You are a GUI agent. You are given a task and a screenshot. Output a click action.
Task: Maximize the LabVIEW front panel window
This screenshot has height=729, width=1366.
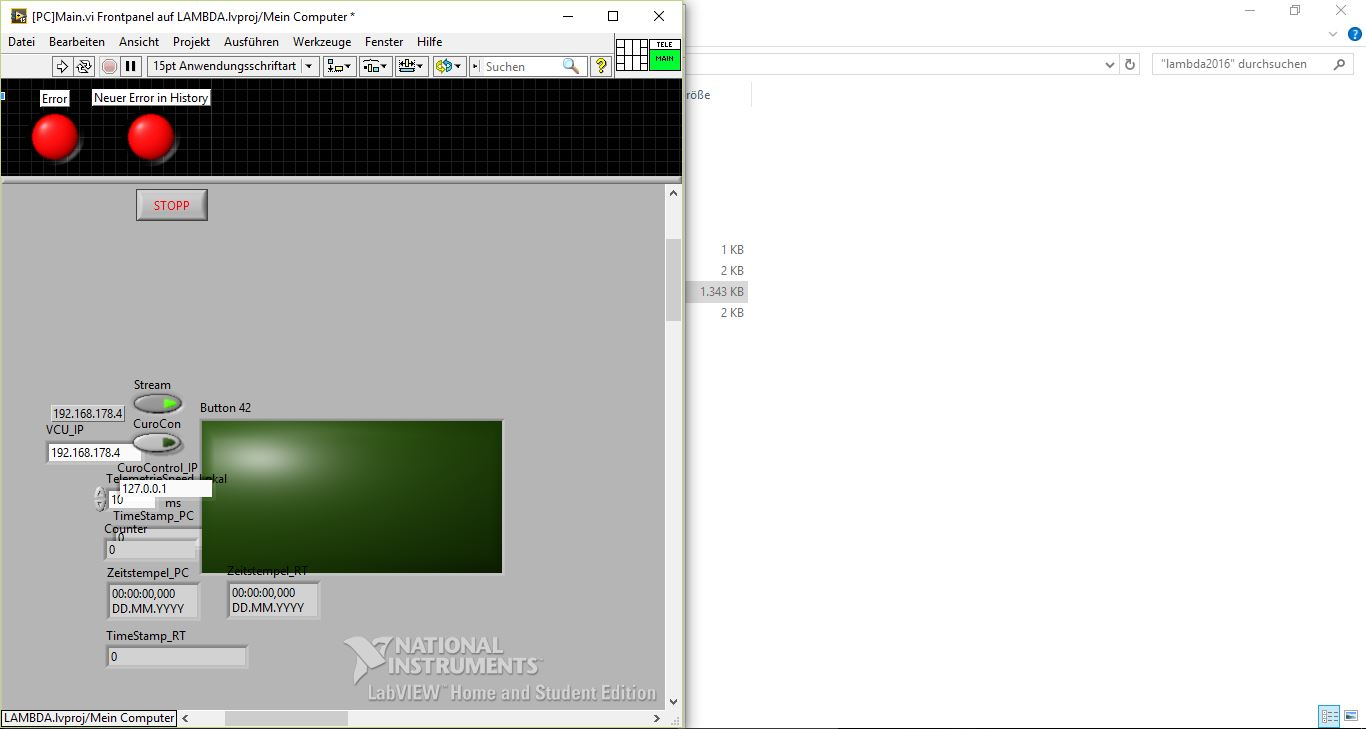coord(613,16)
